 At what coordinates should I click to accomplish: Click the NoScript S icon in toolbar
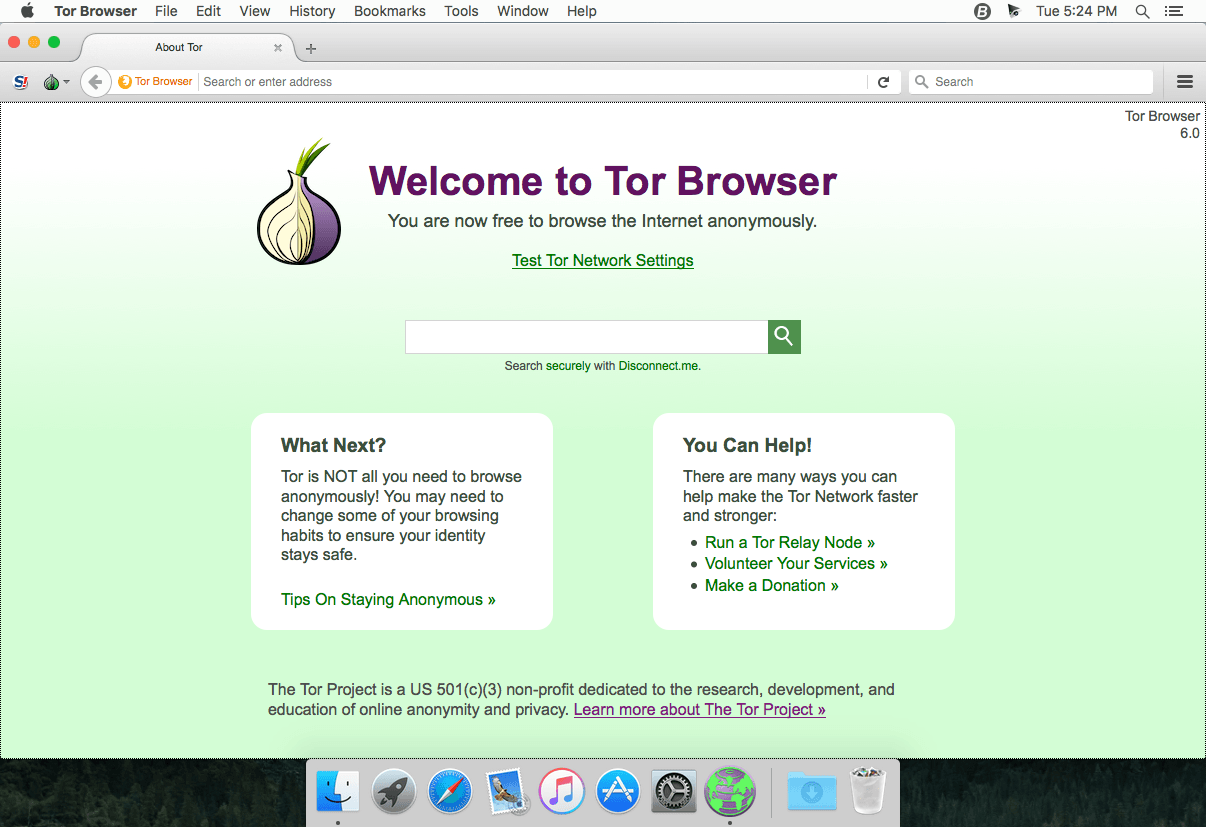point(20,82)
